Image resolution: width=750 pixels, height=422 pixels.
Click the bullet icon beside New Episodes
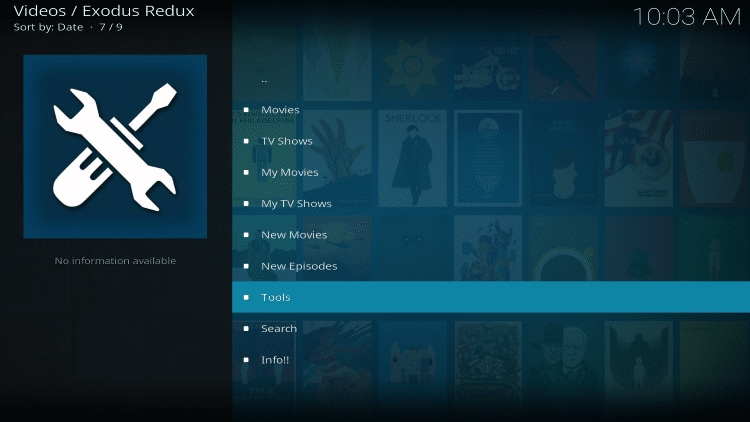click(x=246, y=266)
